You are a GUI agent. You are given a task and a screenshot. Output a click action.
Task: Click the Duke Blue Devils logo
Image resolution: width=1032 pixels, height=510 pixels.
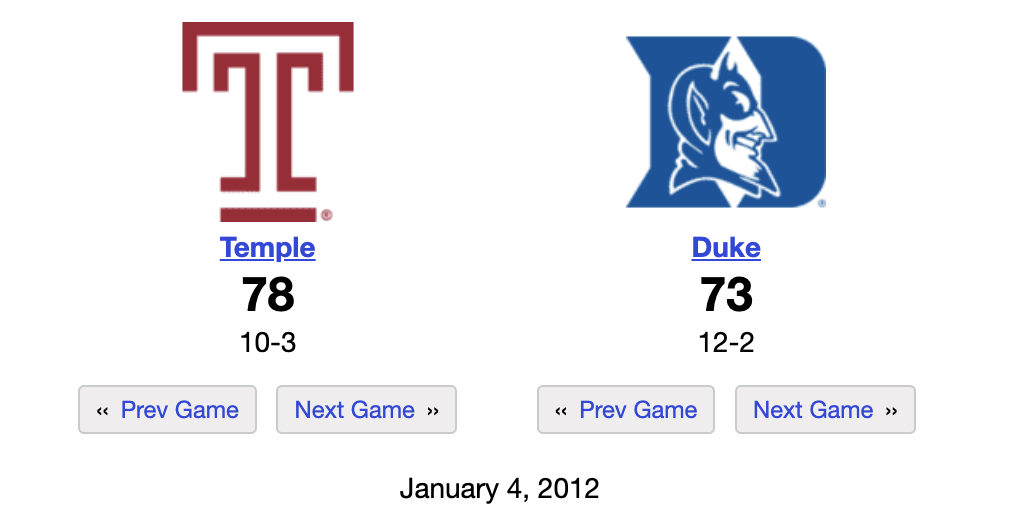tap(726, 121)
